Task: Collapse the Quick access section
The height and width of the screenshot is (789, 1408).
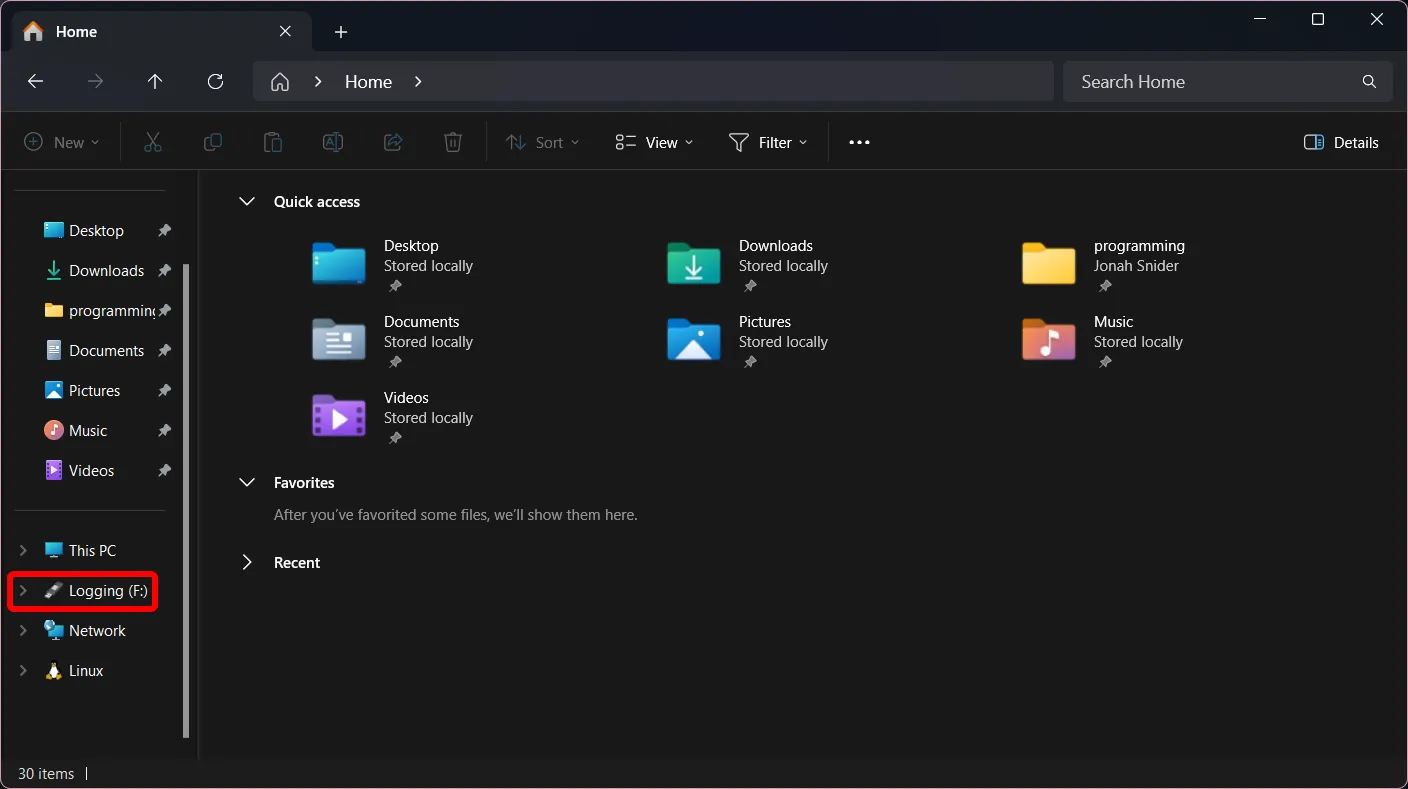Action: [247, 201]
